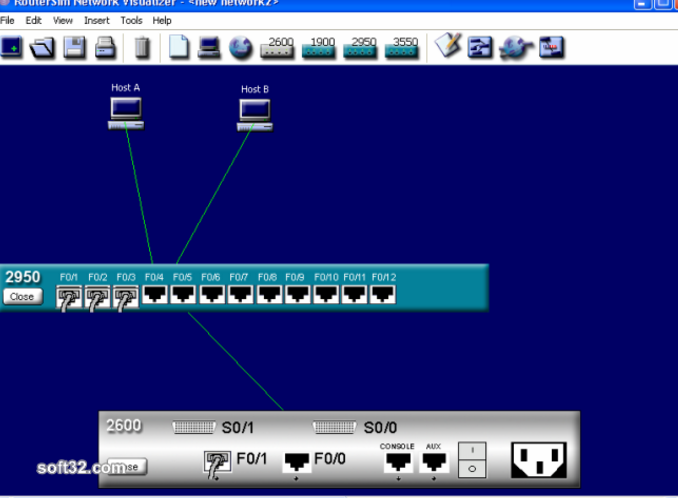Select empty port F0/12 on 2950 switch
678x498 pixels.
tap(383, 295)
